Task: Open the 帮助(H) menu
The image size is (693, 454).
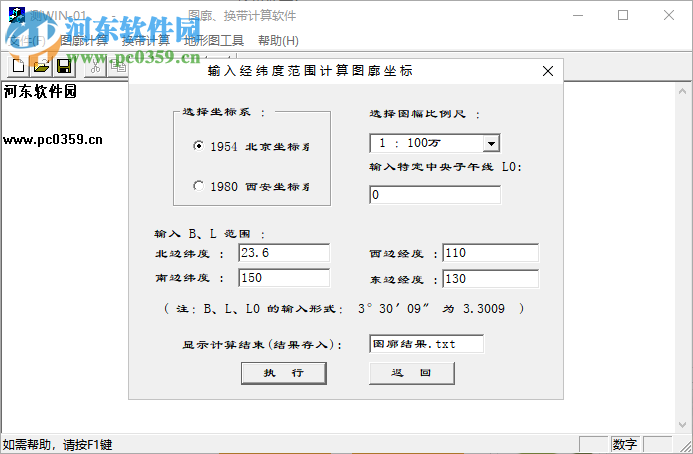Action: point(278,41)
